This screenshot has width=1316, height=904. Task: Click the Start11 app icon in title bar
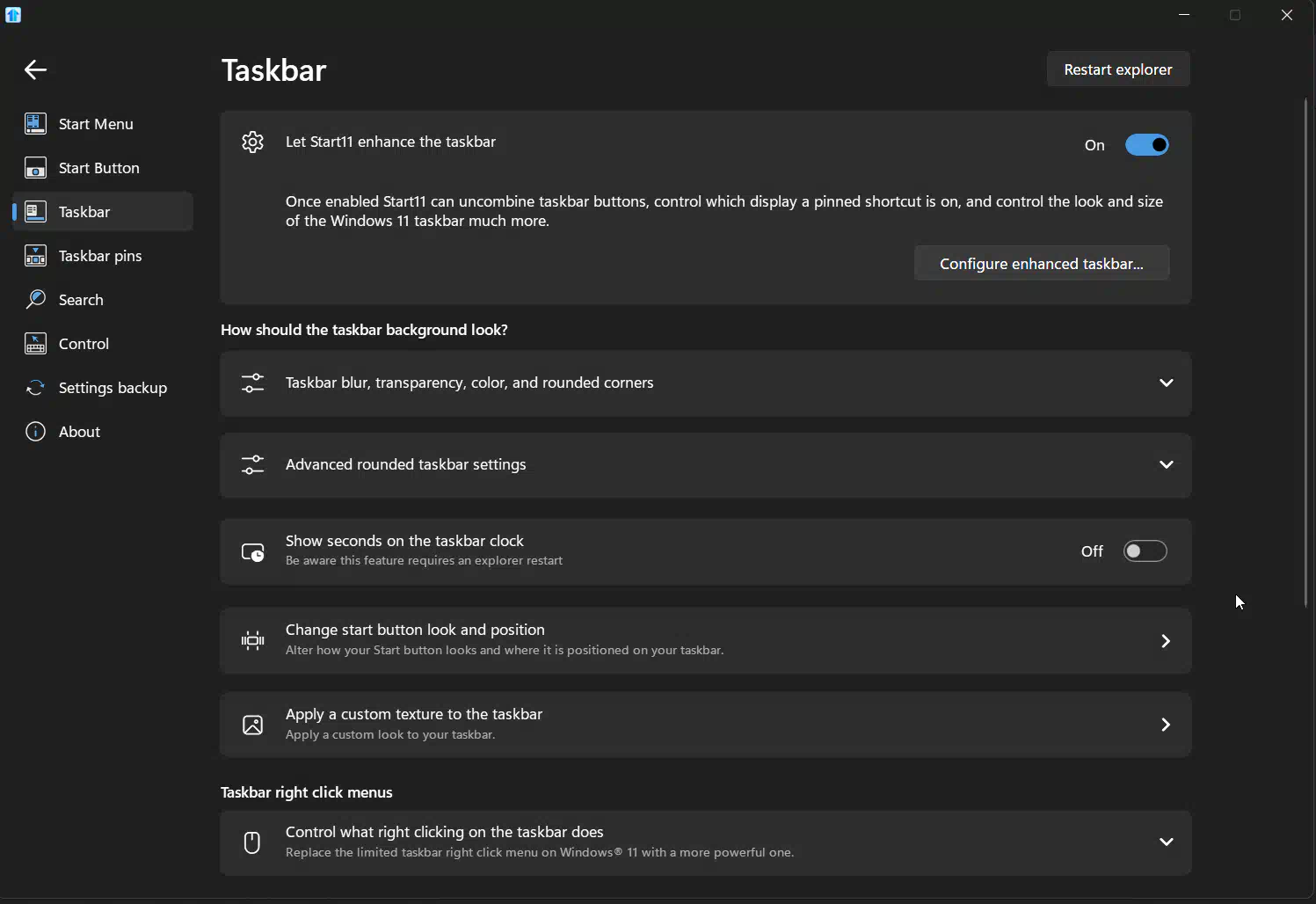click(13, 15)
